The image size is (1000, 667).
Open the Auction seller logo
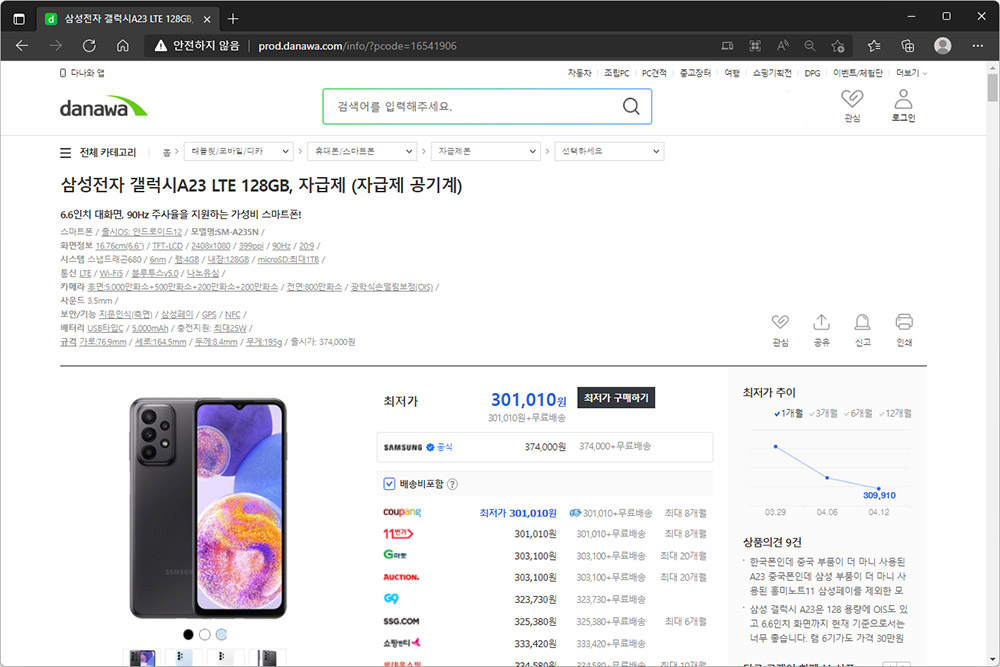coord(401,577)
